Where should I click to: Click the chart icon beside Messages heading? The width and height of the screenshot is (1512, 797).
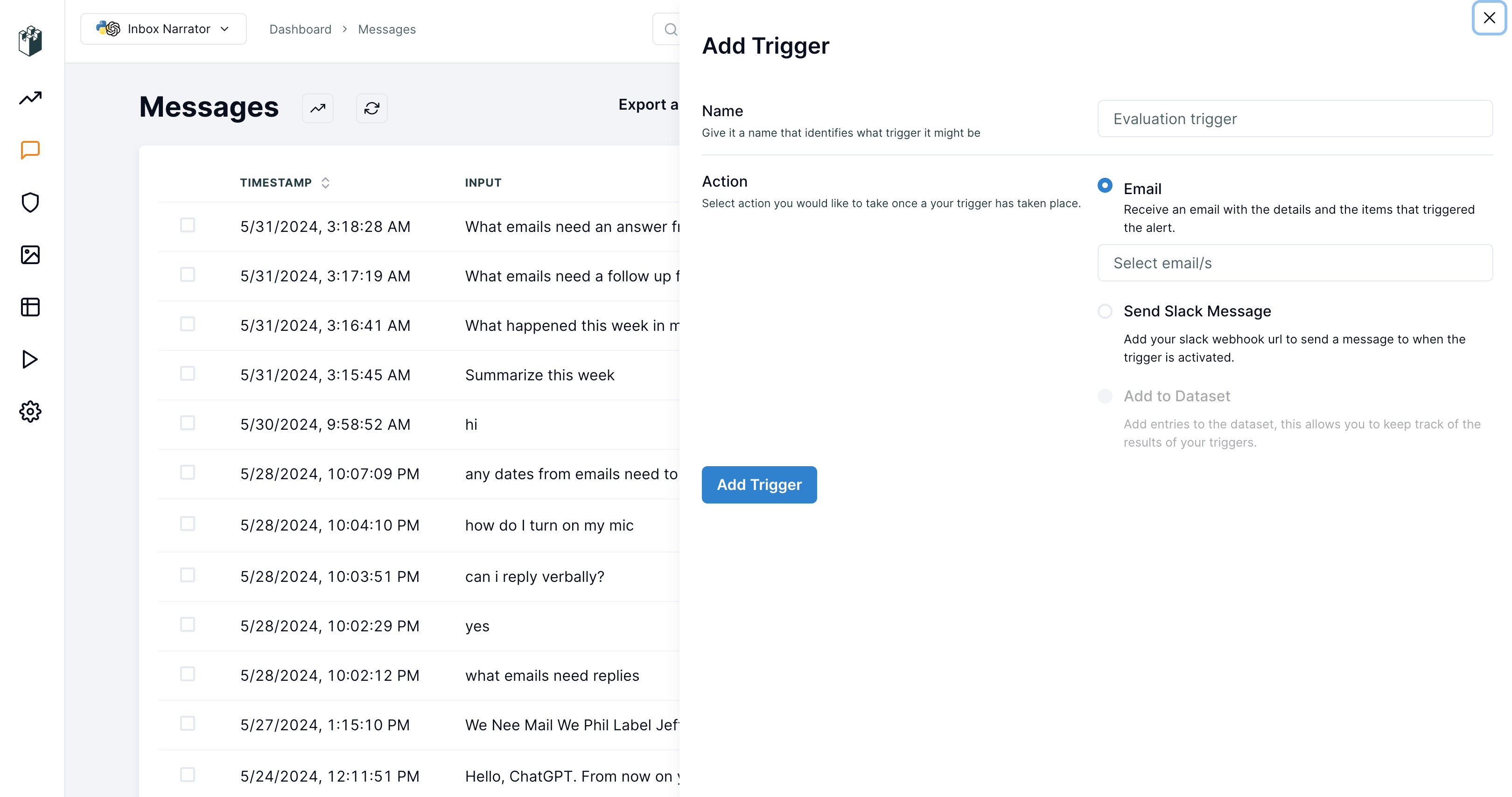[317, 108]
